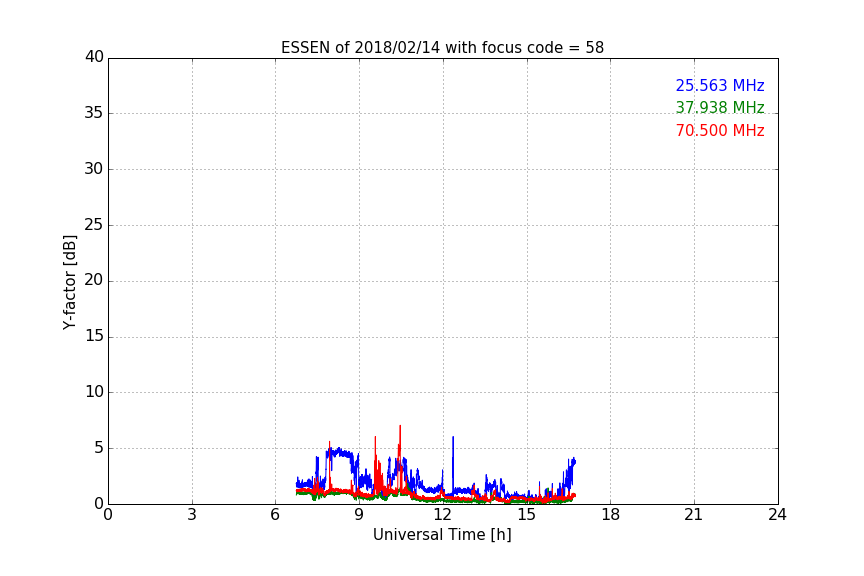
Task: Click the y-axis tick value 35
Action: click(x=94, y=113)
